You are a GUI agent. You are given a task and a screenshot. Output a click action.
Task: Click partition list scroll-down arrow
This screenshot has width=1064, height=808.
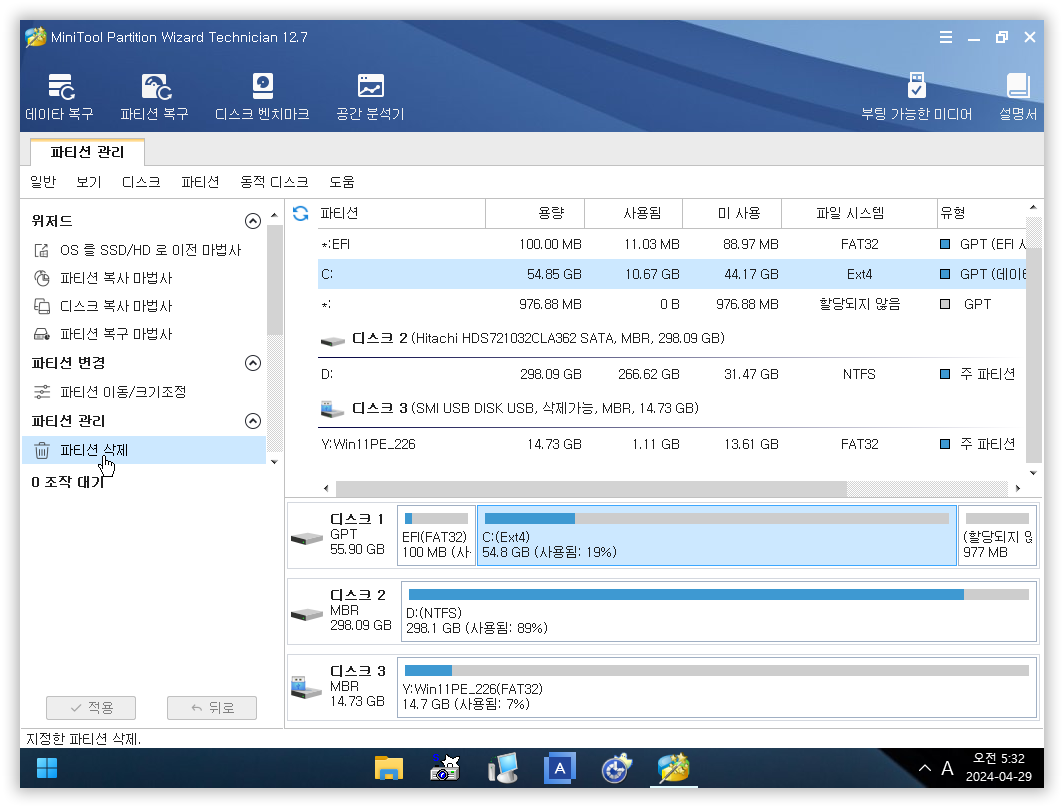point(1033,473)
